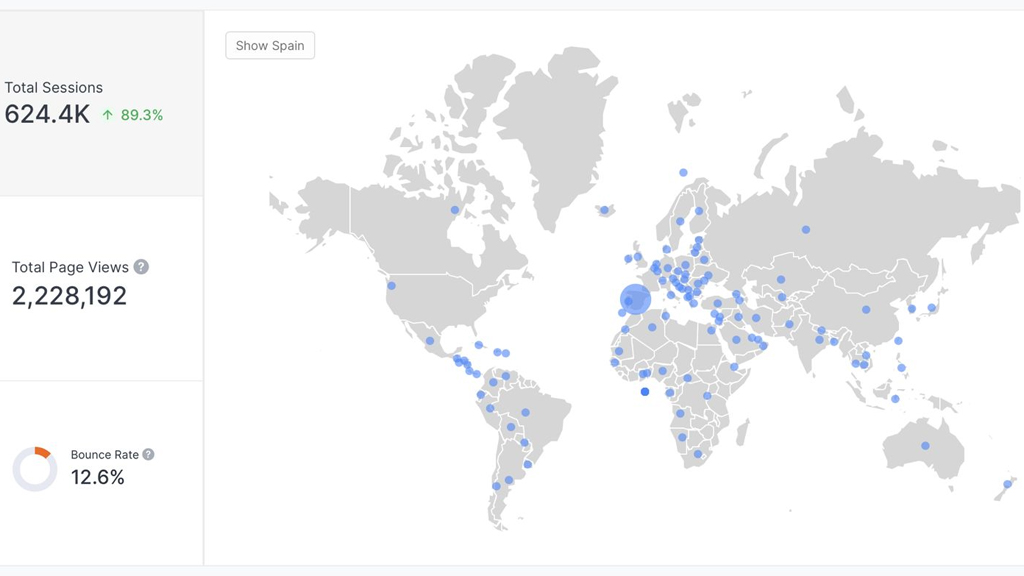1024x576 pixels.
Task: Select the data point on Australia
Action: (926, 446)
